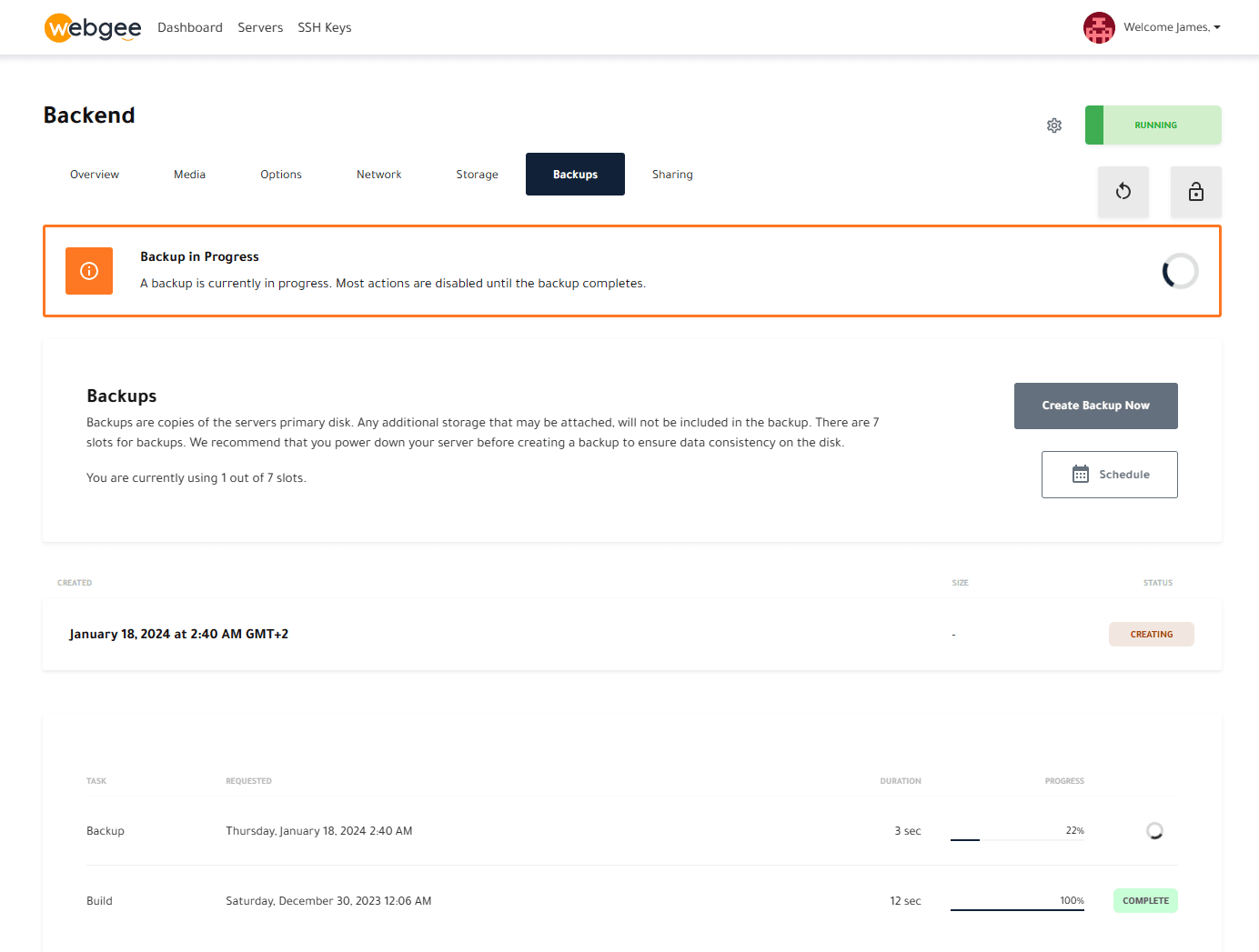Open Servers in the top navigation
The width and height of the screenshot is (1259, 952).
tap(260, 27)
